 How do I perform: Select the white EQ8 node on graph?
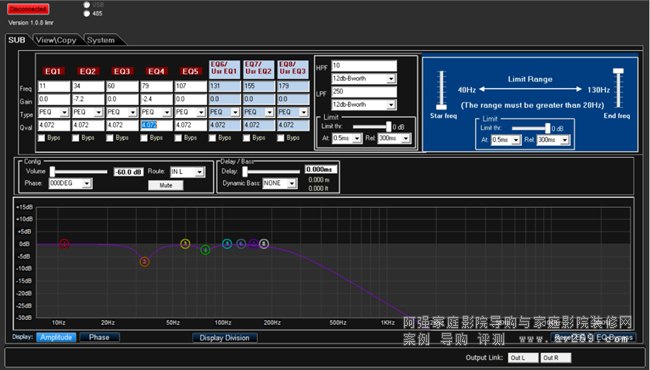click(x=264, y=244)
